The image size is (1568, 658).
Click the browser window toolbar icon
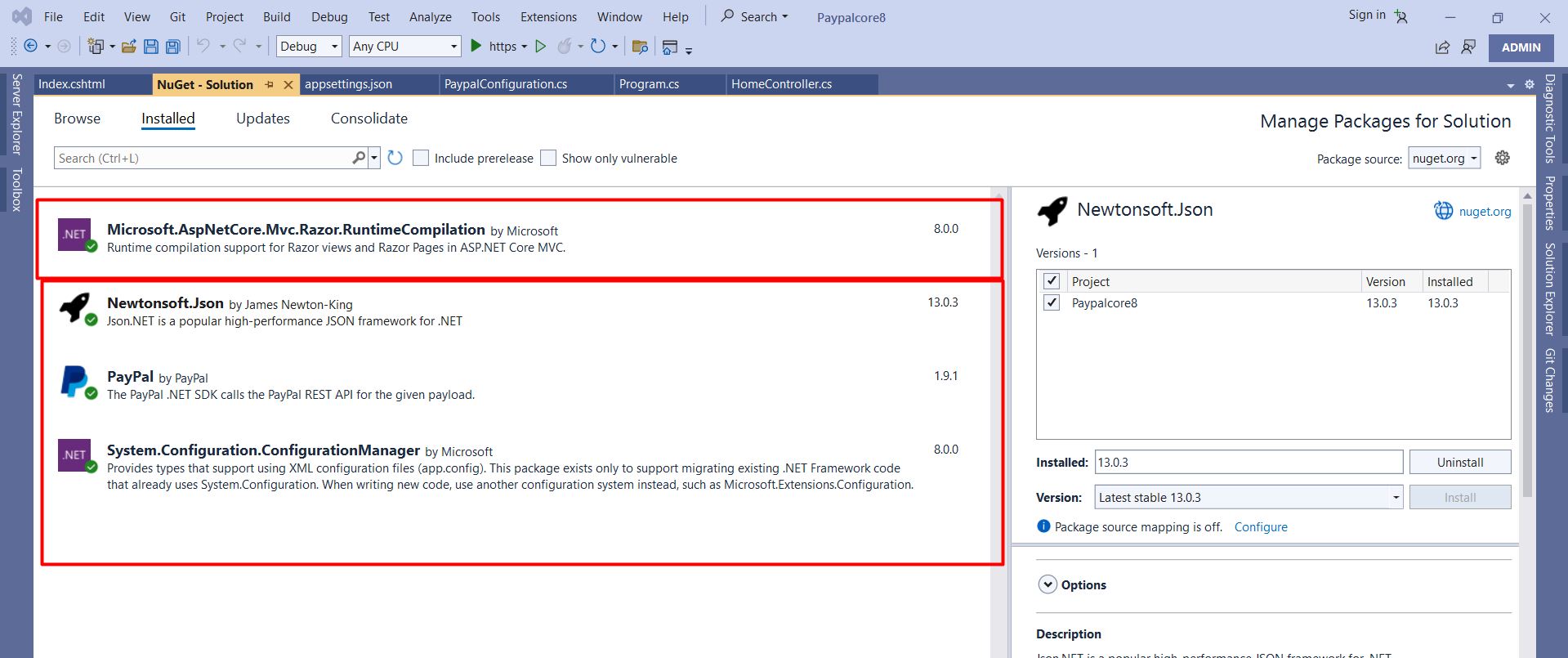tap(670, 47)
